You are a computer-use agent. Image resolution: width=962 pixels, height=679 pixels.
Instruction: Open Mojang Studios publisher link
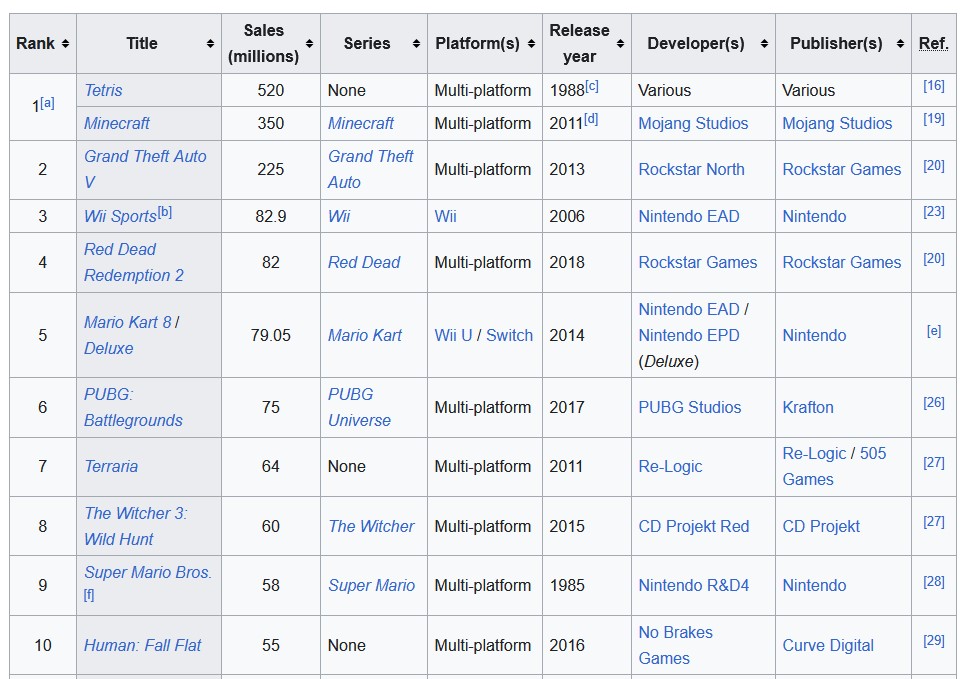pyautogui.click(x=837, y=123)
